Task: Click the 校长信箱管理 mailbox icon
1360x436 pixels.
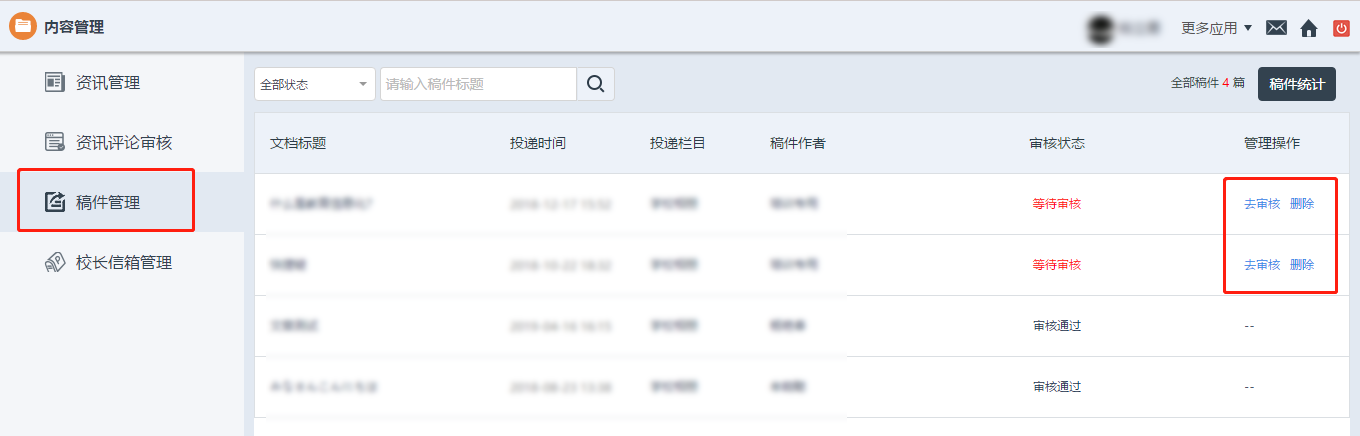Action: [55, 262]
